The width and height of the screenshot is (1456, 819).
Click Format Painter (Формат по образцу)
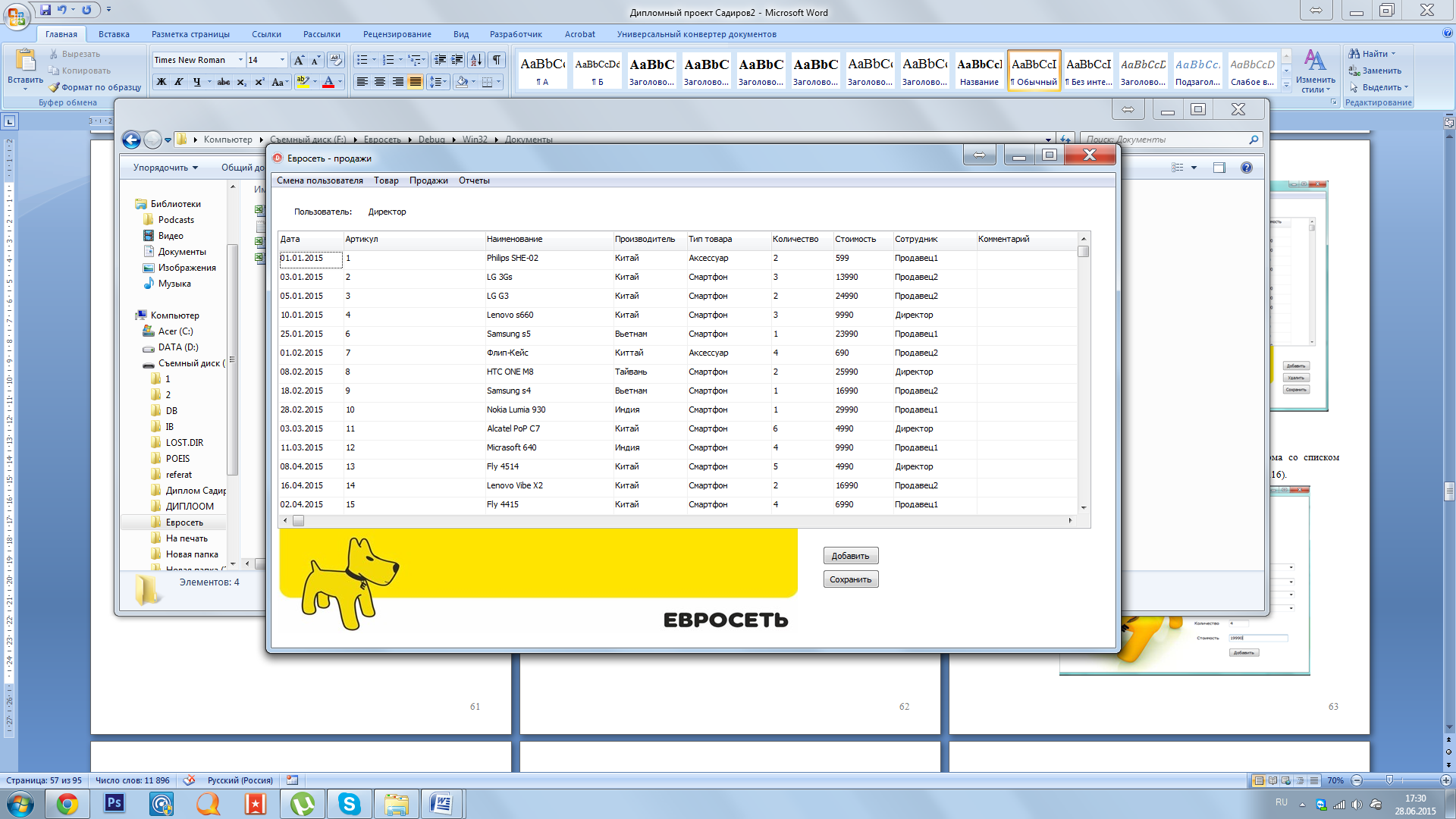pyautogui.click(x=96, y=87)
